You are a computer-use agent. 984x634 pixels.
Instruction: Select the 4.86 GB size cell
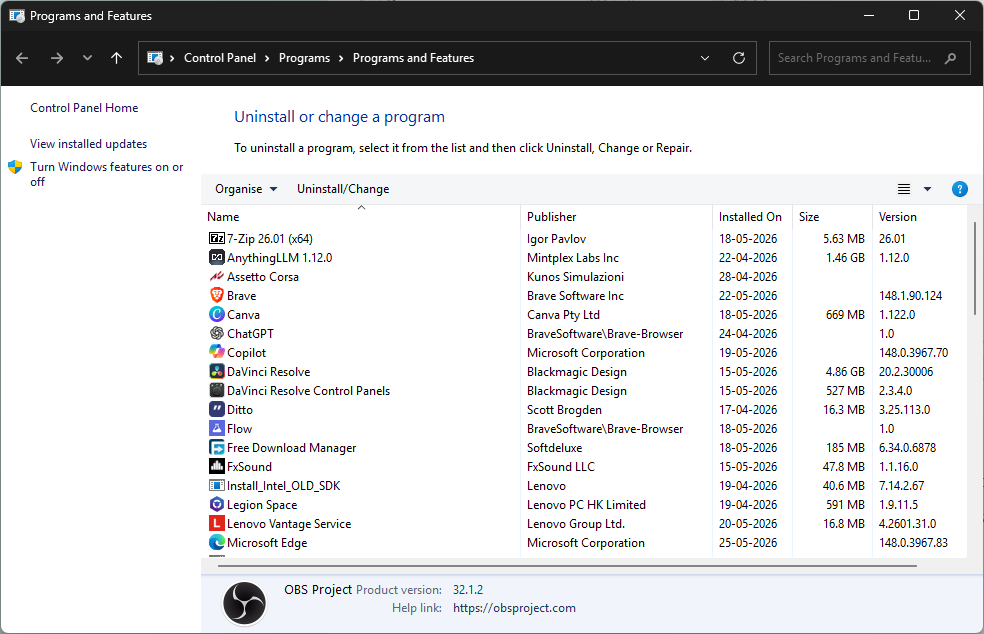(845, 372)
